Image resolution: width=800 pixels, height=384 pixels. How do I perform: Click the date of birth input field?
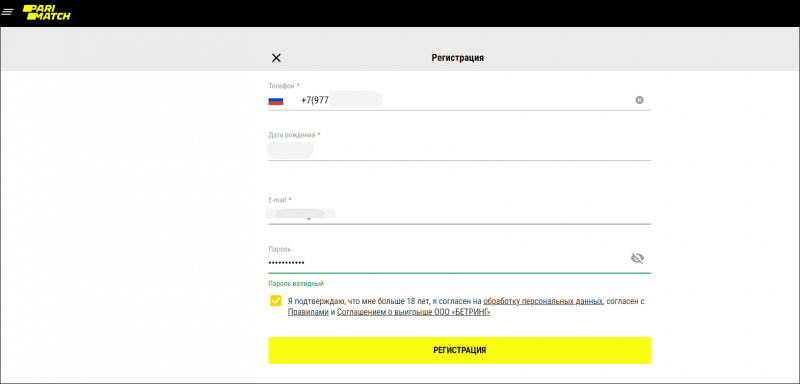(x=459, y=150)
